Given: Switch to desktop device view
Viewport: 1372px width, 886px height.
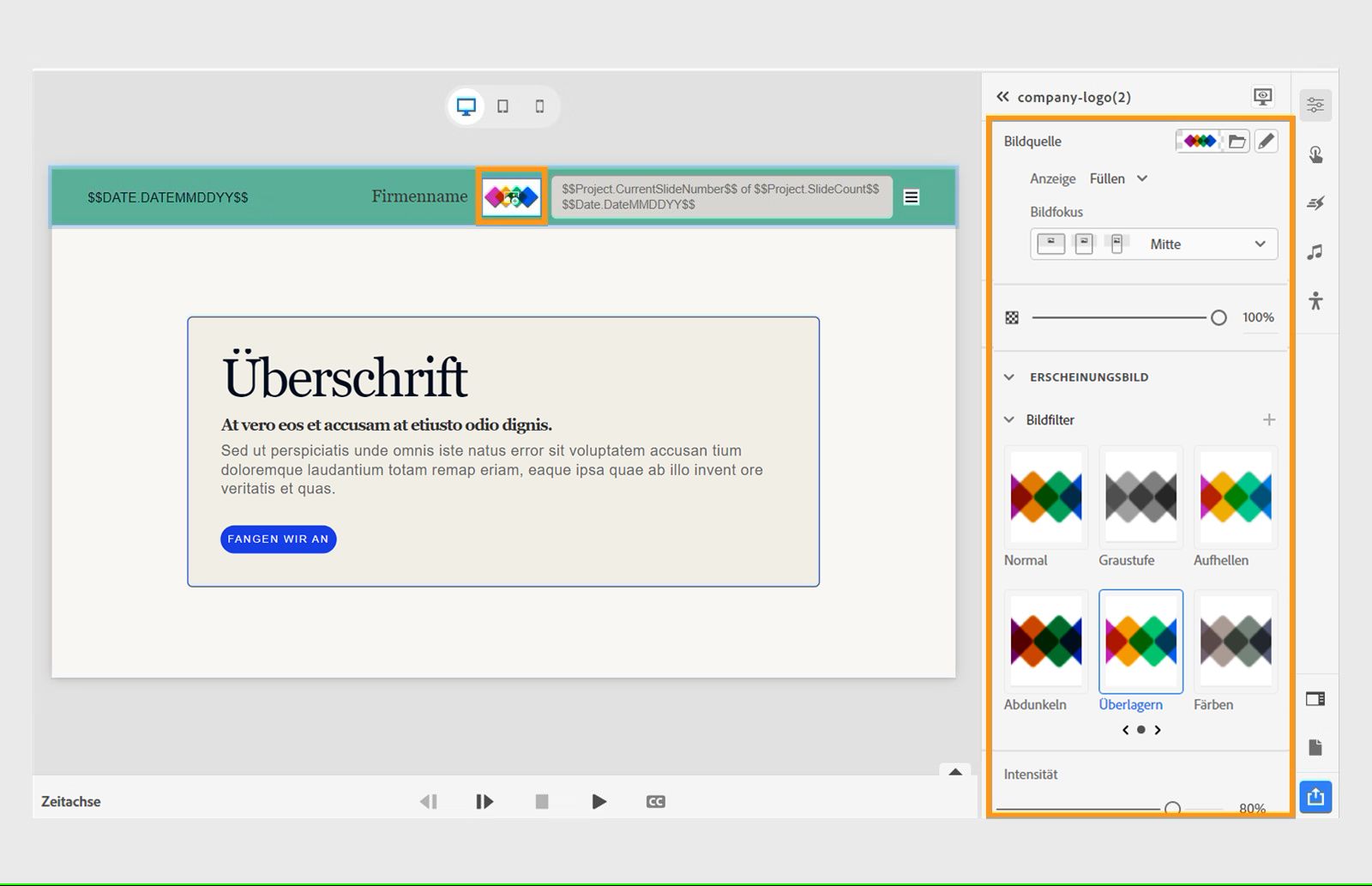Looking at the screenshot, I should (x=466, y=106).
